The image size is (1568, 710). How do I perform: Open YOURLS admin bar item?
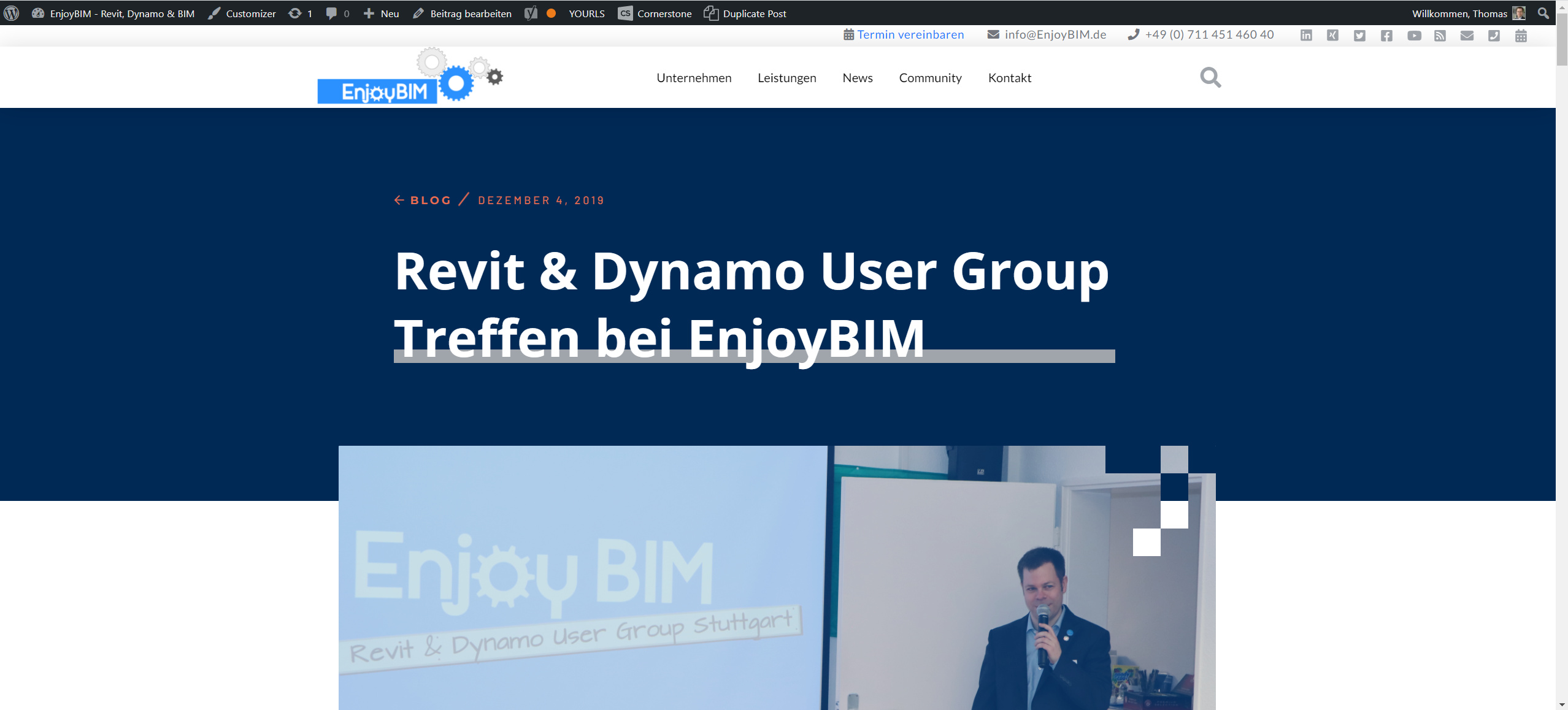point(586,13)
